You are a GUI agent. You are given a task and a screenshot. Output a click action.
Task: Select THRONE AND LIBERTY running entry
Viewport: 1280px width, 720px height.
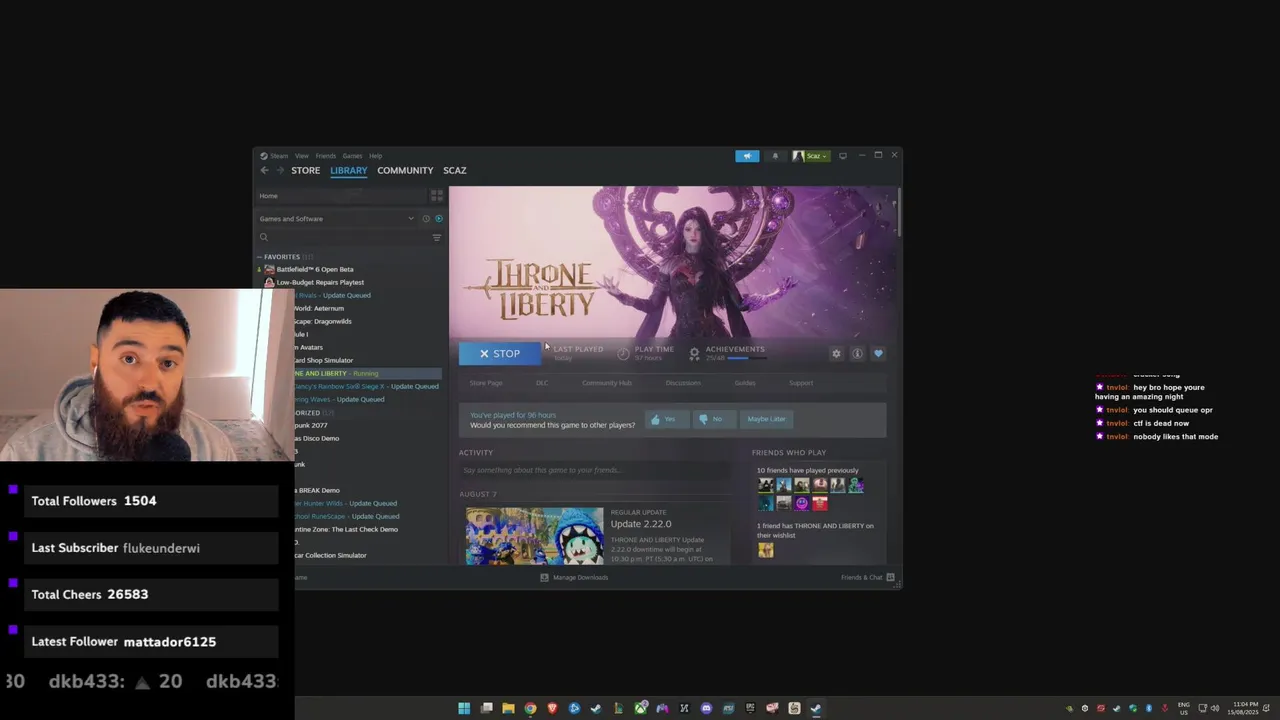(x=368, y=373)
